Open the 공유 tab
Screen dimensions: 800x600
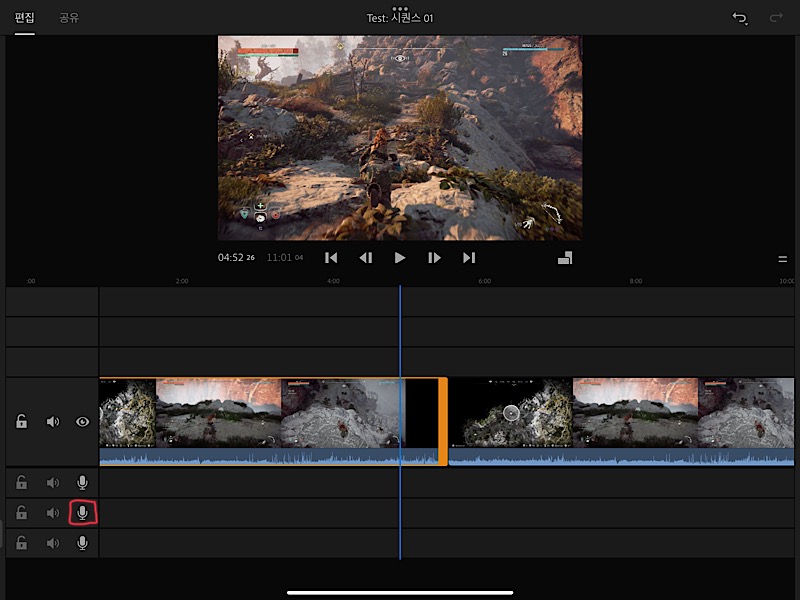pos(69,18)
